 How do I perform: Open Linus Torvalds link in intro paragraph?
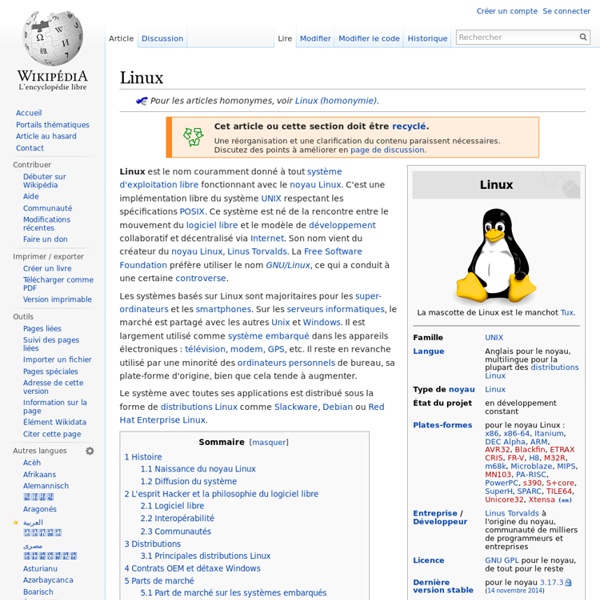[257, 251]
